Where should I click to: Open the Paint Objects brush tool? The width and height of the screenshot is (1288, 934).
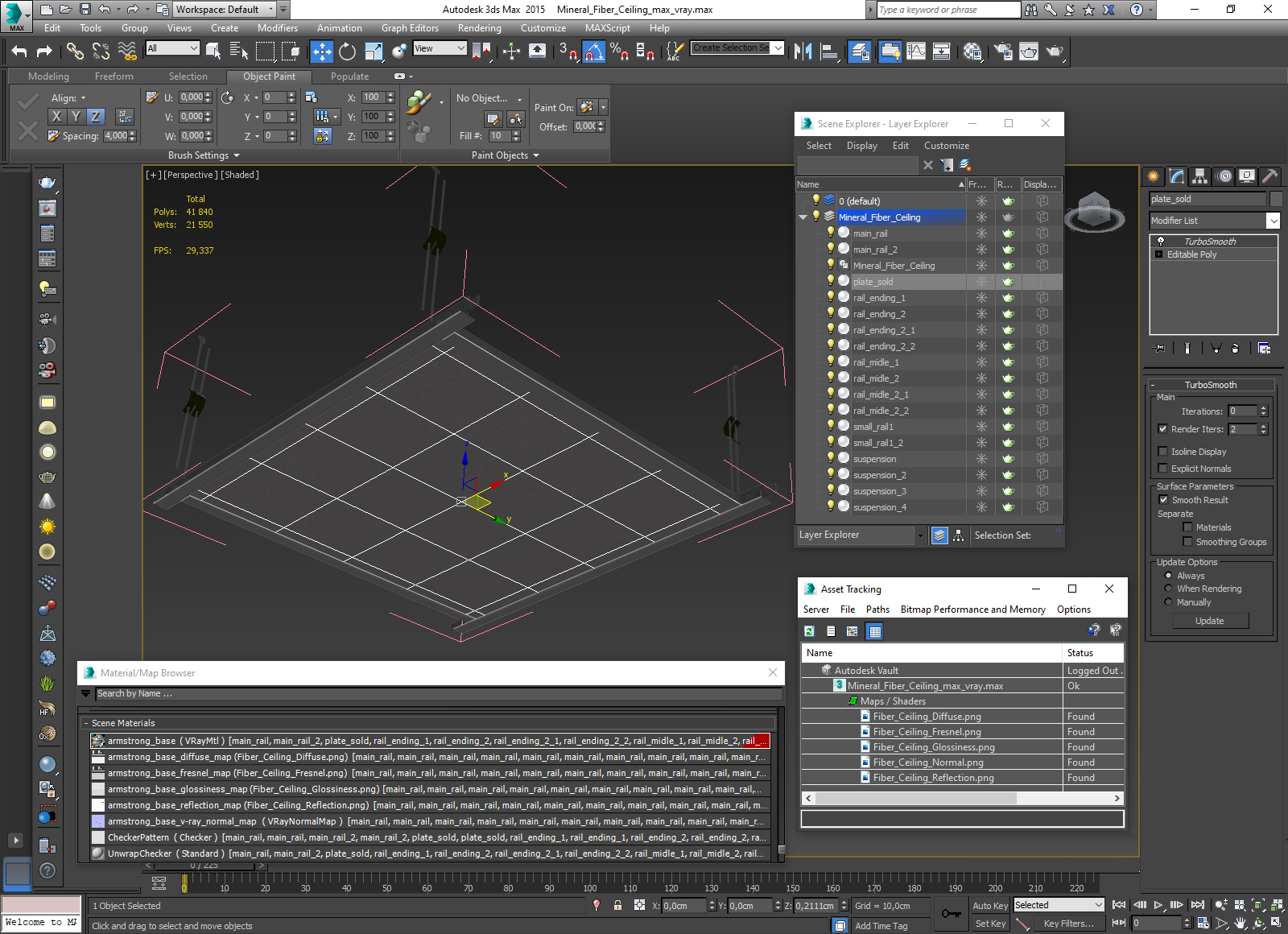418,102
